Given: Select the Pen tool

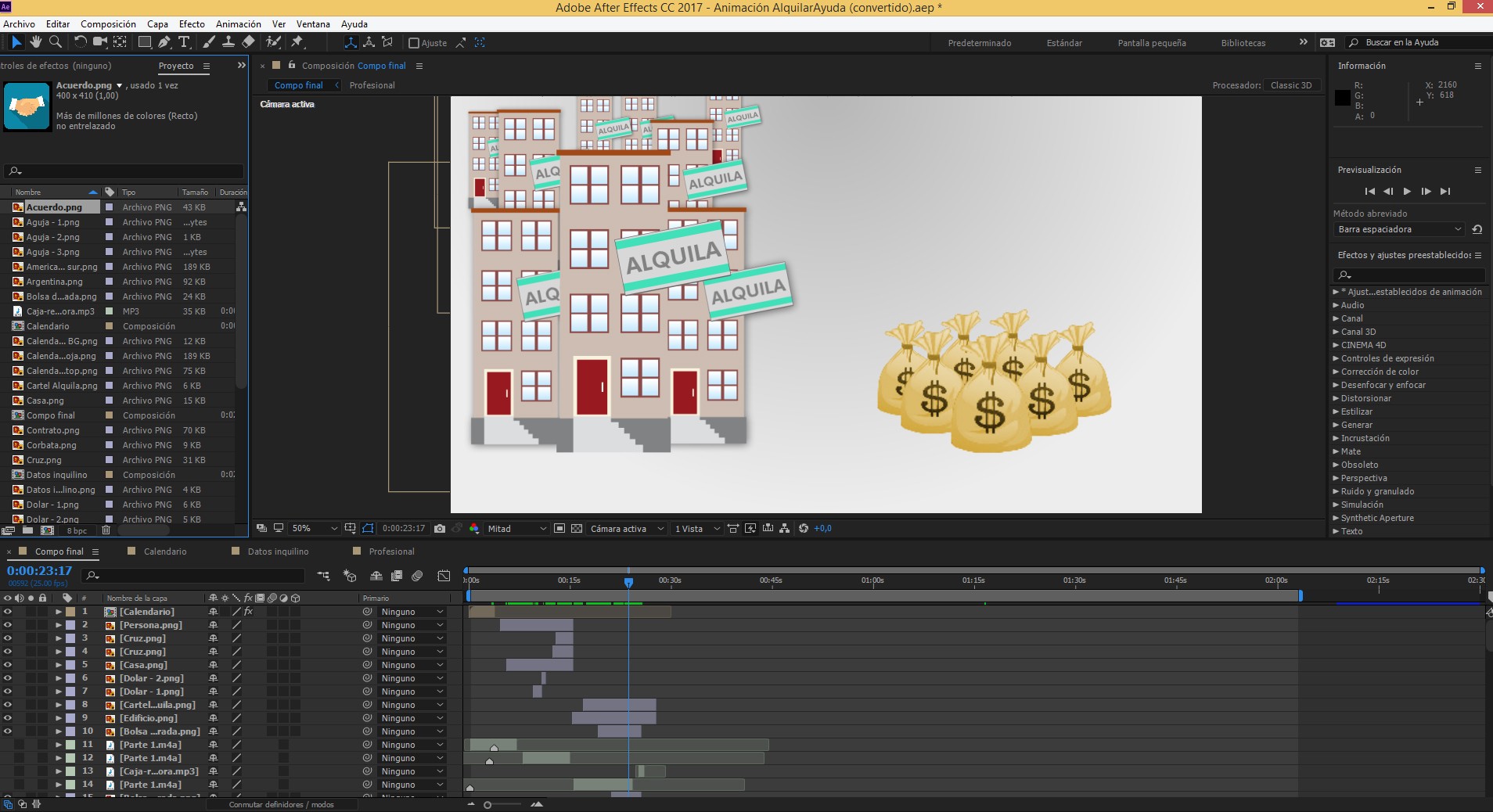Looking at the screenshot, I should coord(164,42).
